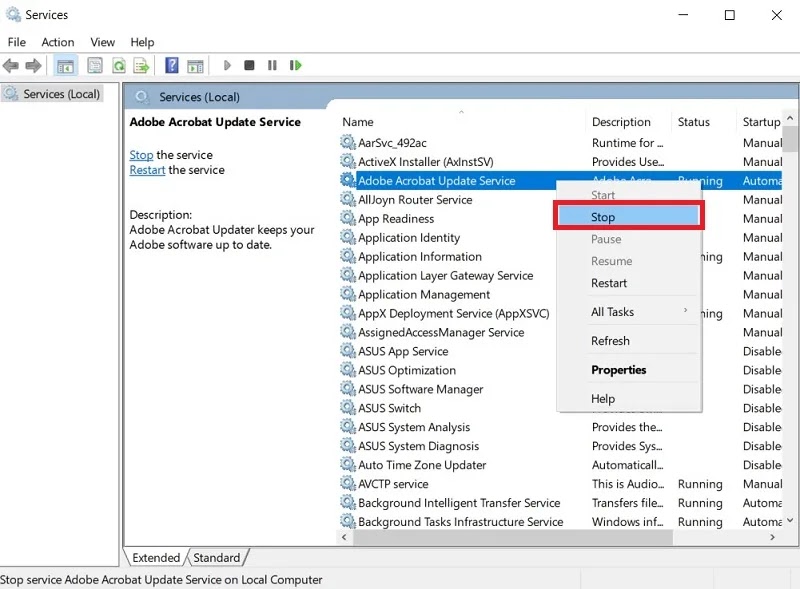Select the Application Layer Gateway Service row
This screenshot has width=800, height=589.
(x=561, y=276)
